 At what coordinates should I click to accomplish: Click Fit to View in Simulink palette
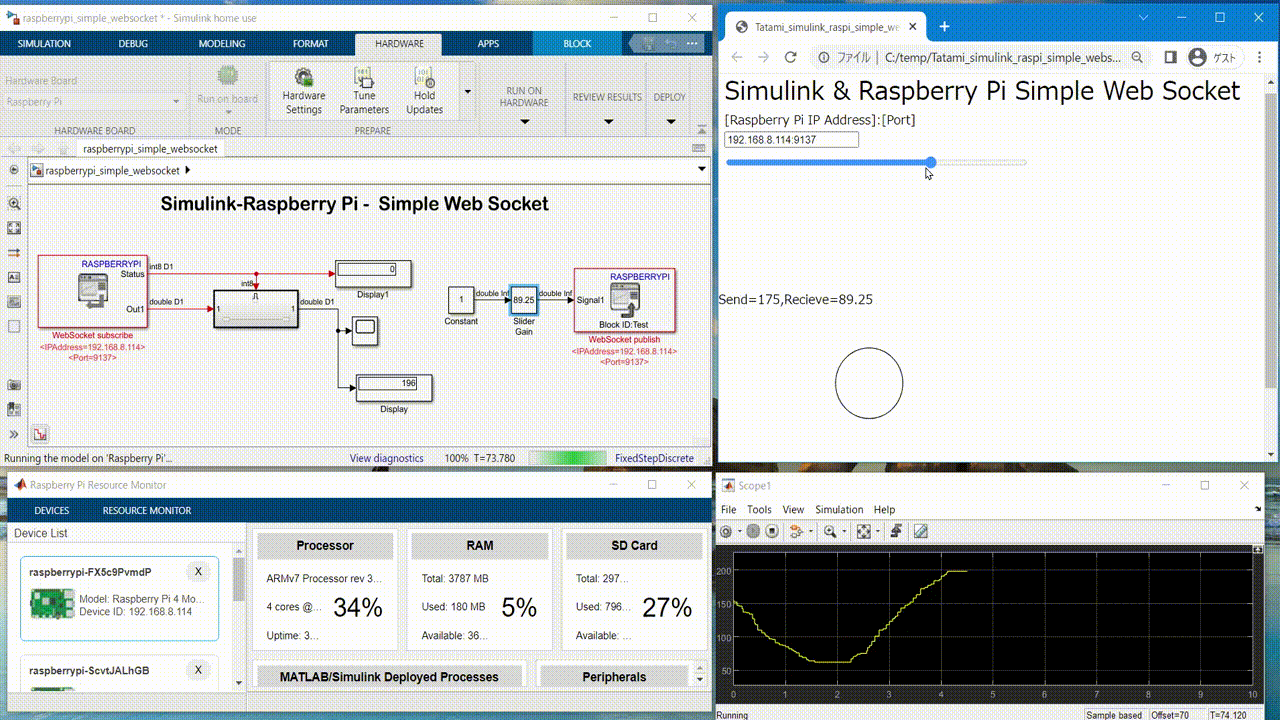pyautogui.click(x=14, y=228)
